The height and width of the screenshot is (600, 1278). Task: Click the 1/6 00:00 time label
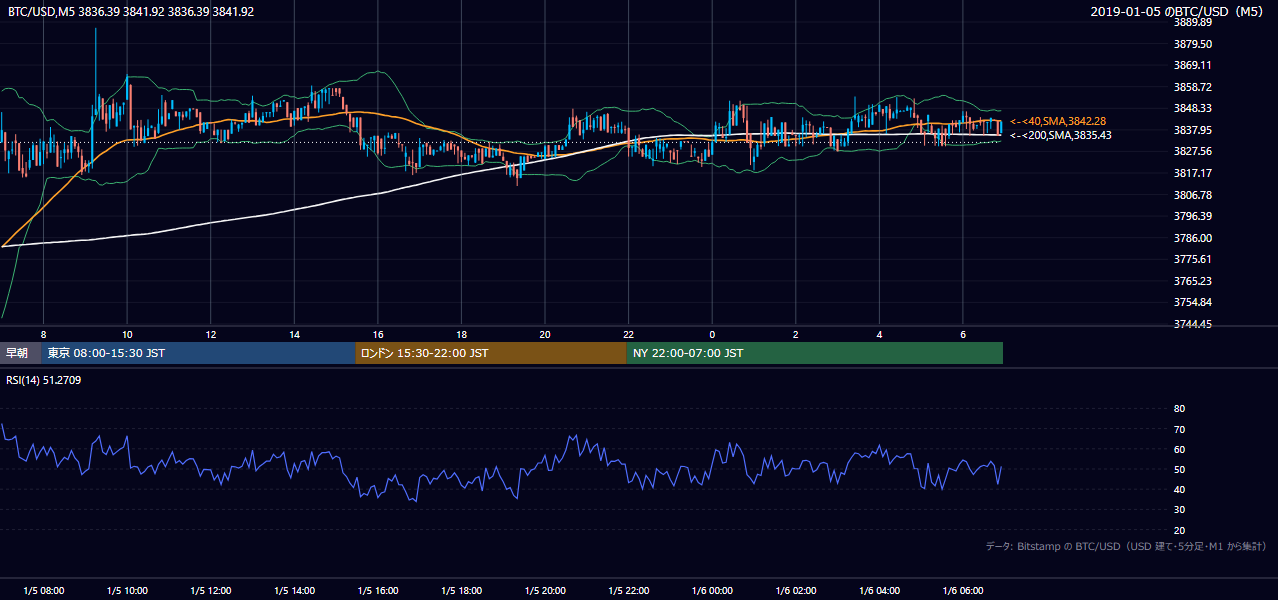tap(713, 591)
